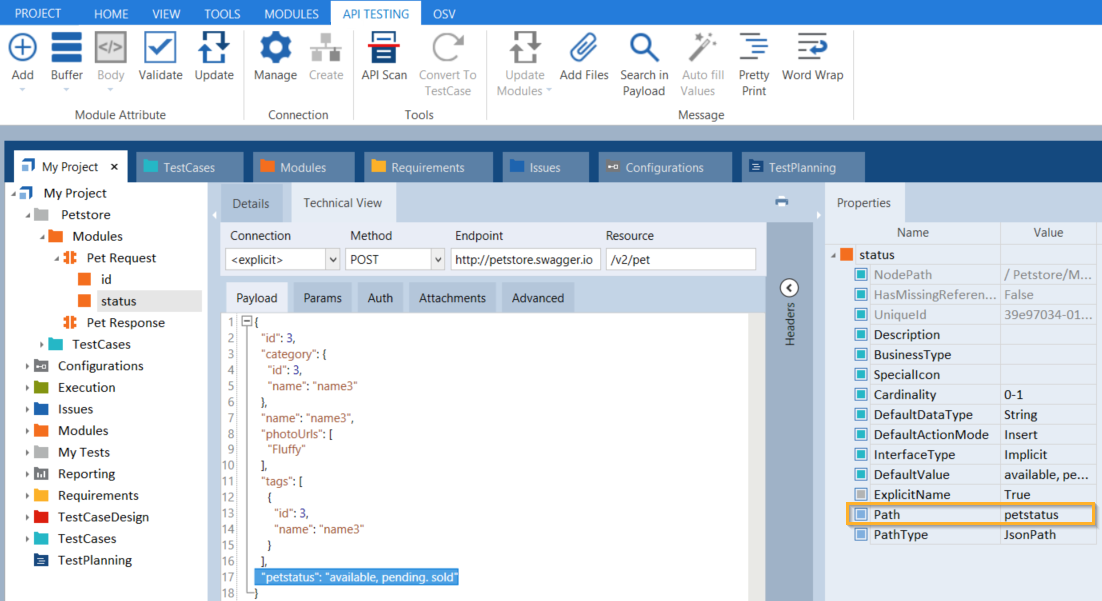The width and height of the screenshot is (1102, 601).
Task: Click the API Scan ribbon icon
Action: tap(384, 48)
